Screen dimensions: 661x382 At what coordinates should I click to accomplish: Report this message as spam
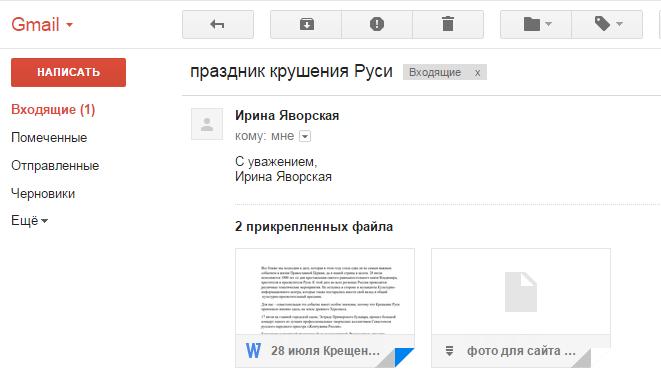click(x=377, y=24)
